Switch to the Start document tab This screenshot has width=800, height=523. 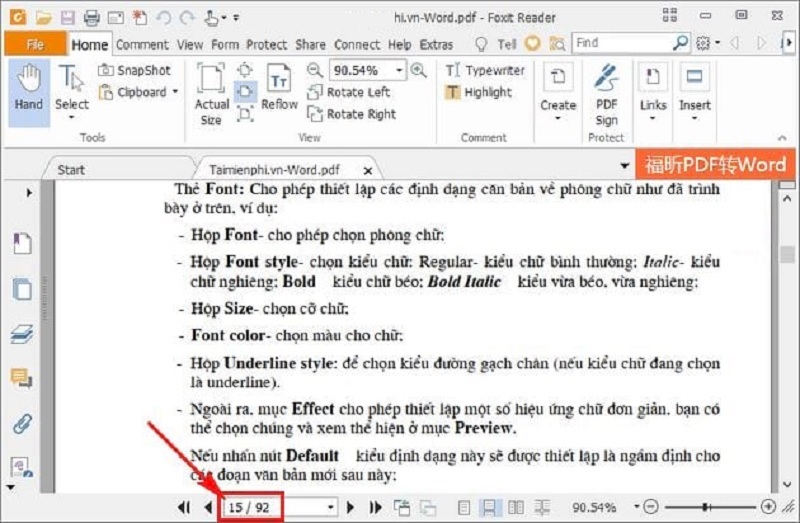pyautogui.click(x=71, y=169)
